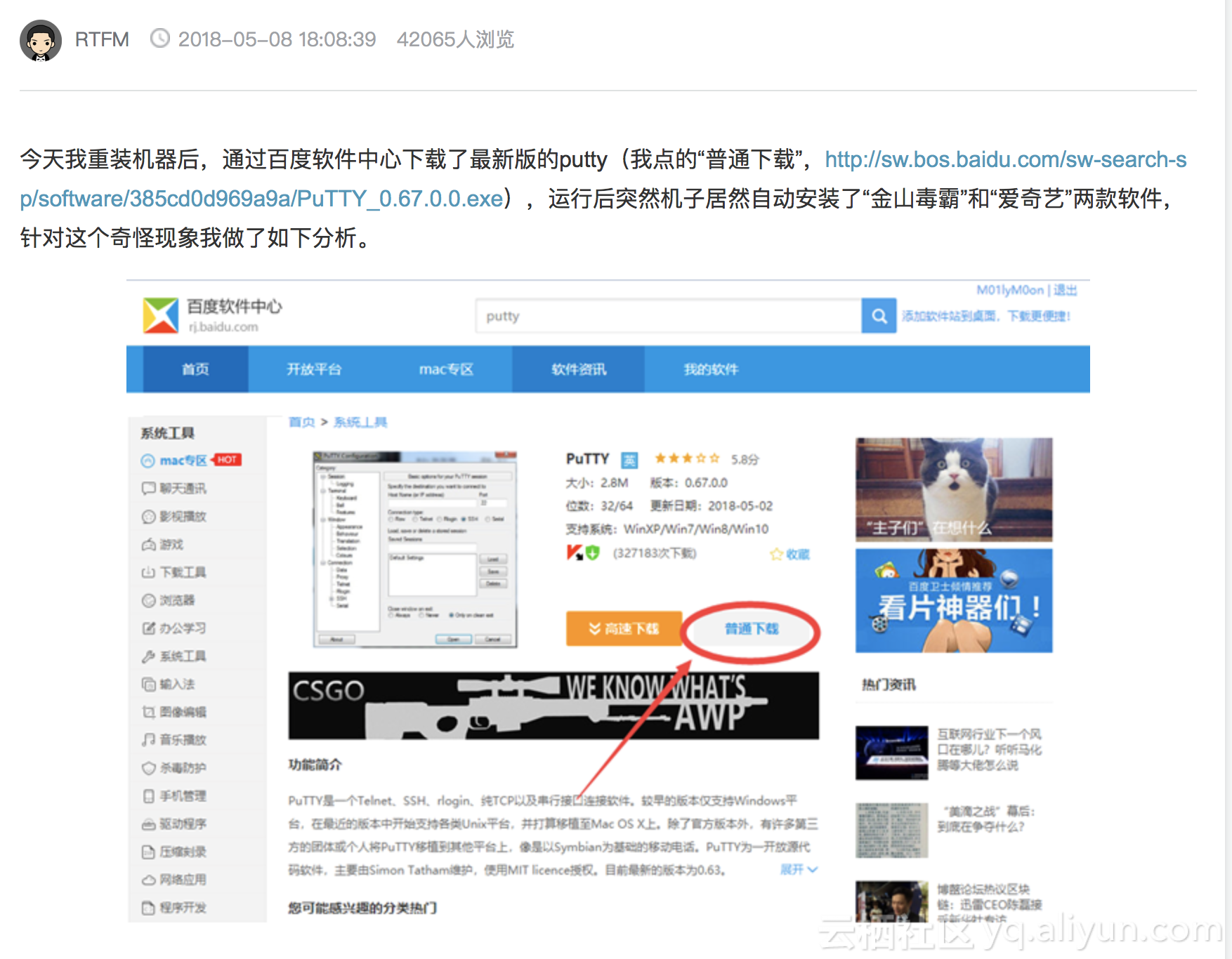Click the 更新日期: 2018-05-02 text

point(711,506)
